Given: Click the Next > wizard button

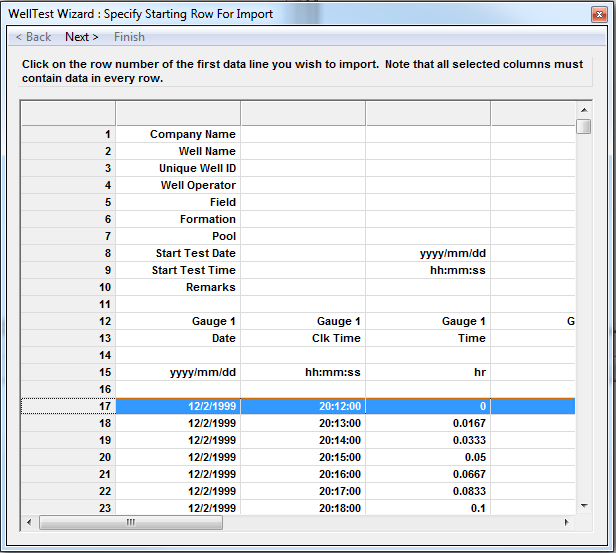Looking at the screenshot, I should 82,37.
